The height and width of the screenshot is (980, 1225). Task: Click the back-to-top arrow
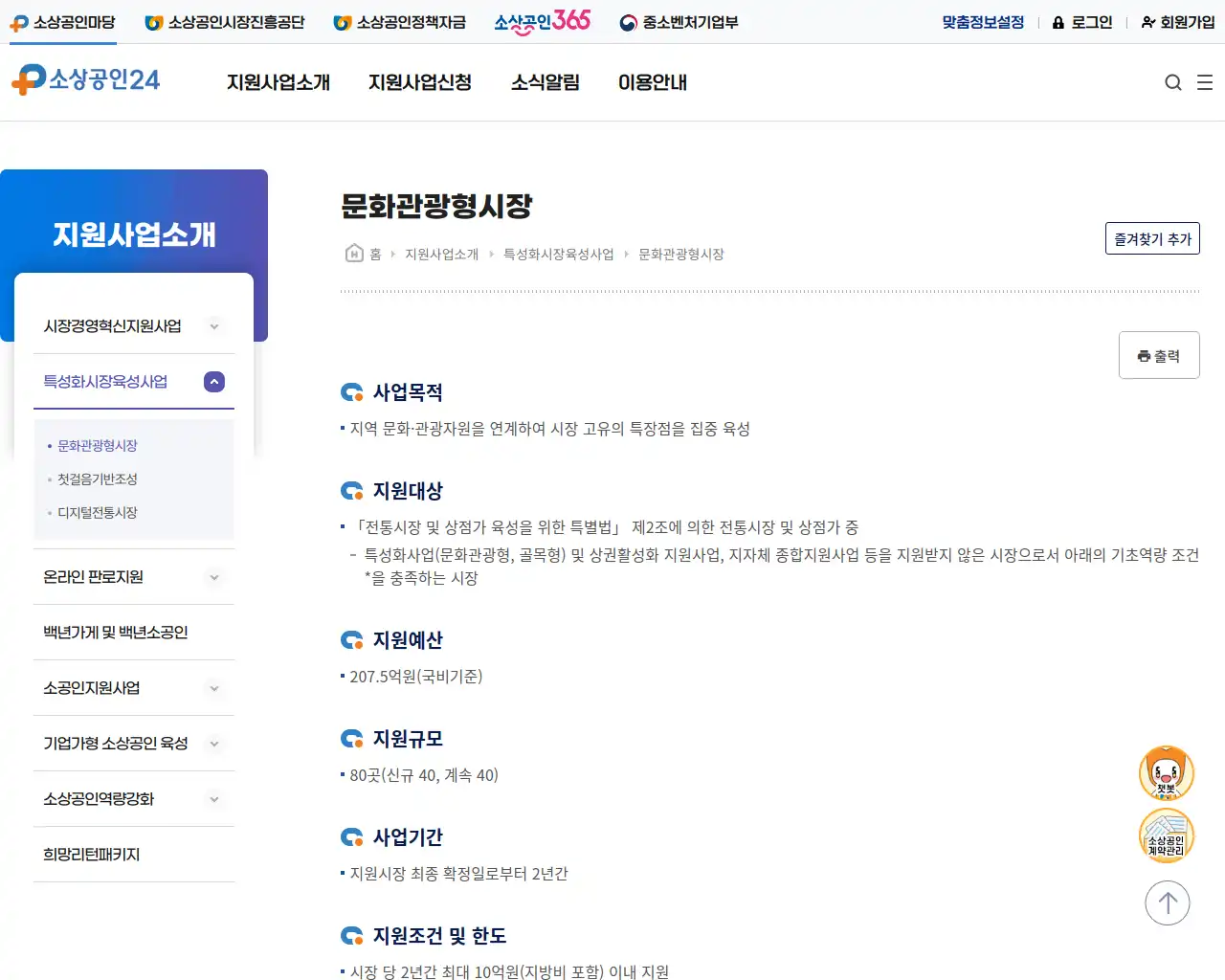(x=1167, y=902)
